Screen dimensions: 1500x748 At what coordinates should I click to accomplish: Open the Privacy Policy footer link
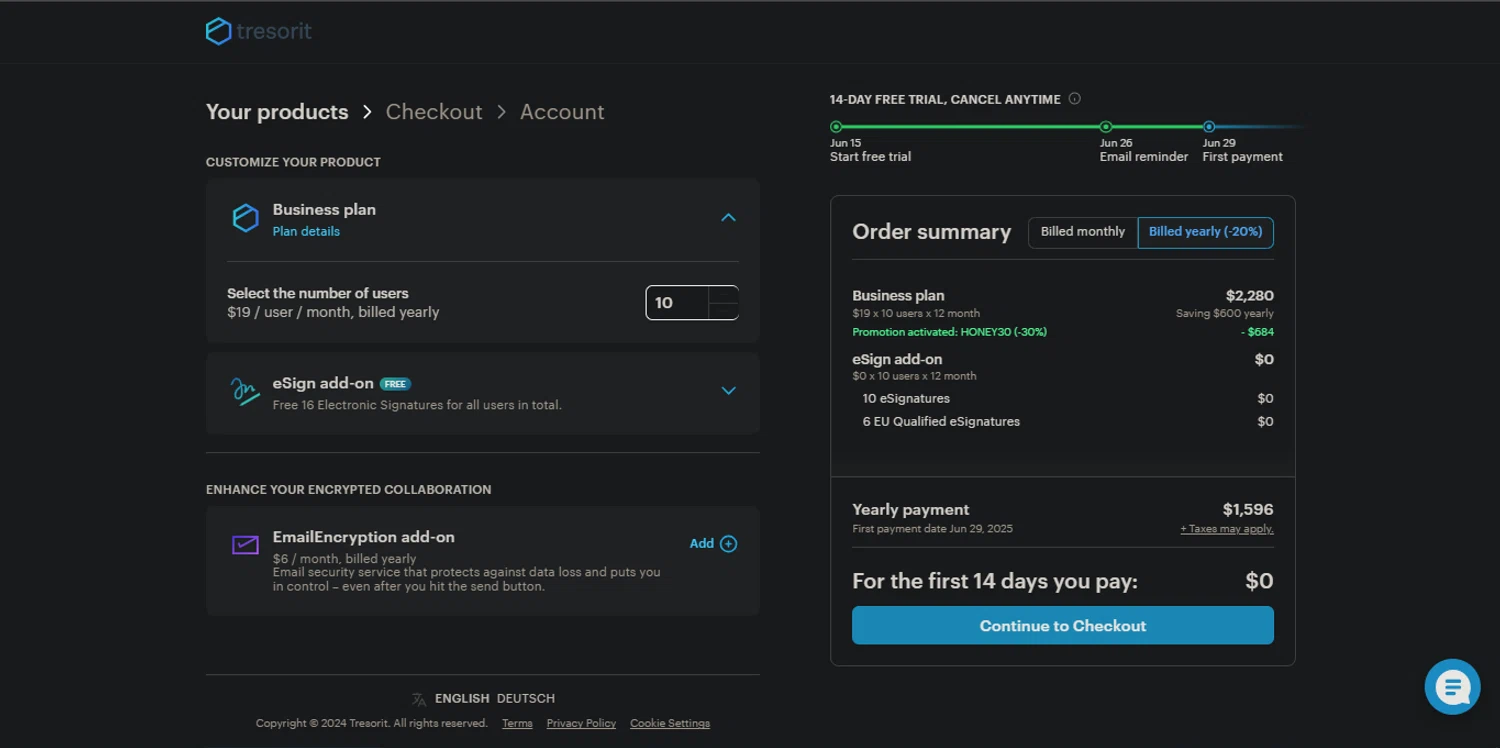click(581, 724)
